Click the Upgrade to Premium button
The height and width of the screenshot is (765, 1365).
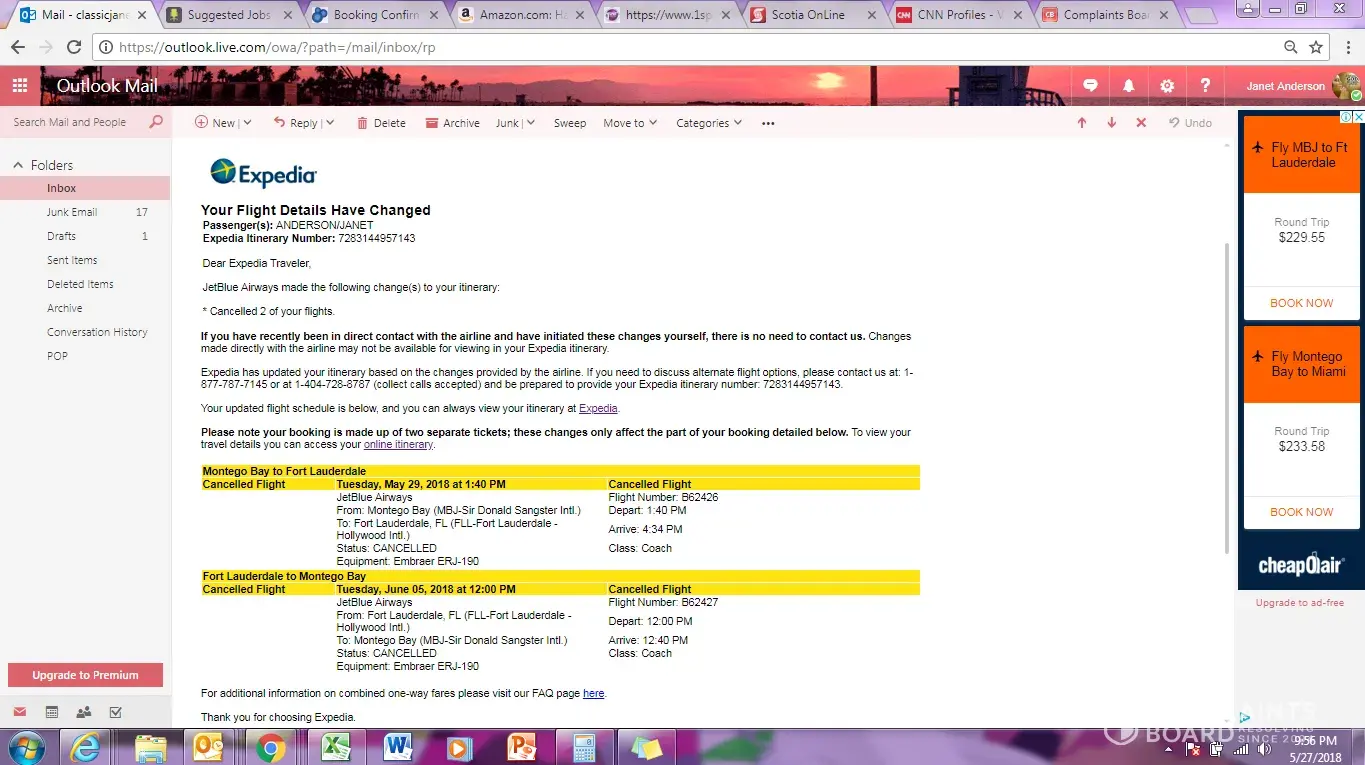85,675
